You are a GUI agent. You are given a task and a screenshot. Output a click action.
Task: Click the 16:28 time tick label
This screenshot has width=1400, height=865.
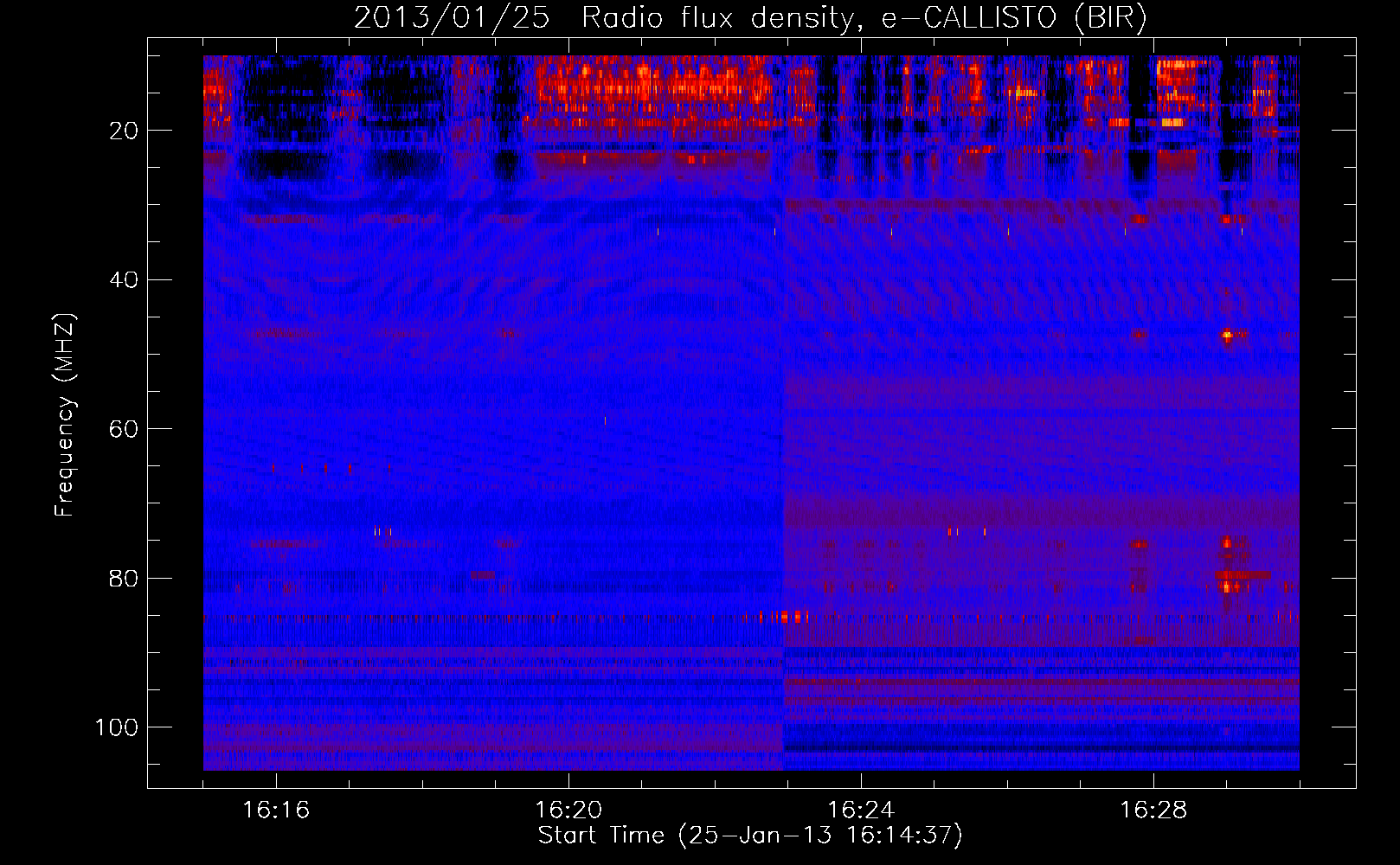(1153, 811)
